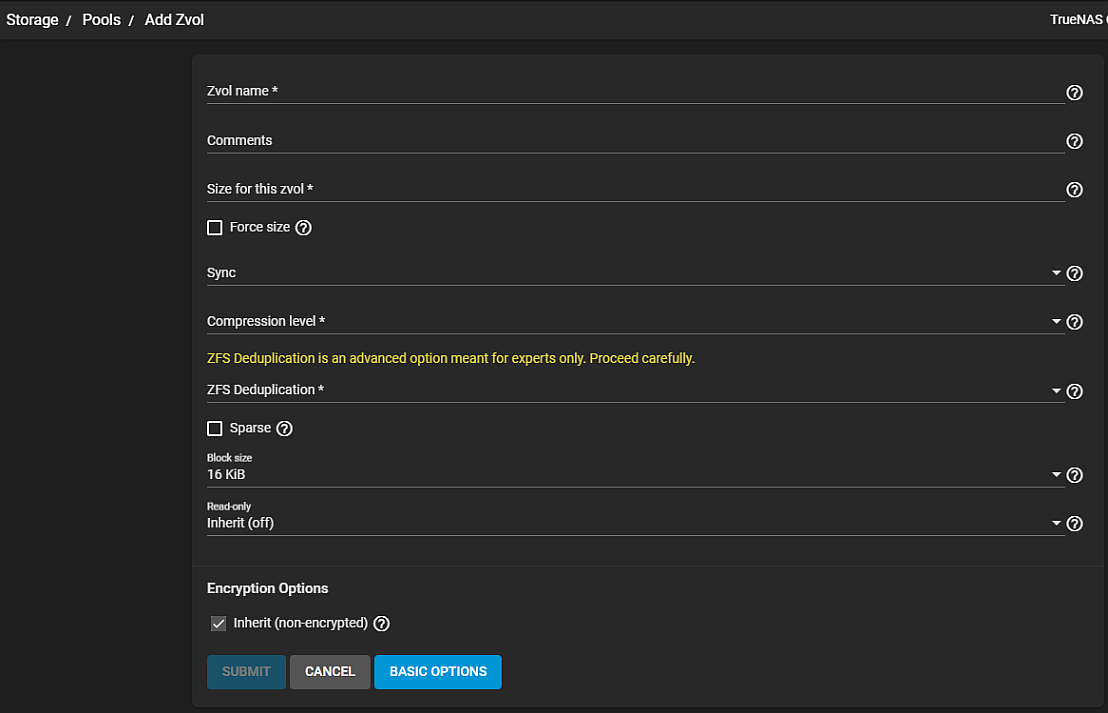Show help for the Sync option
Screen dimensions: 1108x713
click(x=1075, y=274)
